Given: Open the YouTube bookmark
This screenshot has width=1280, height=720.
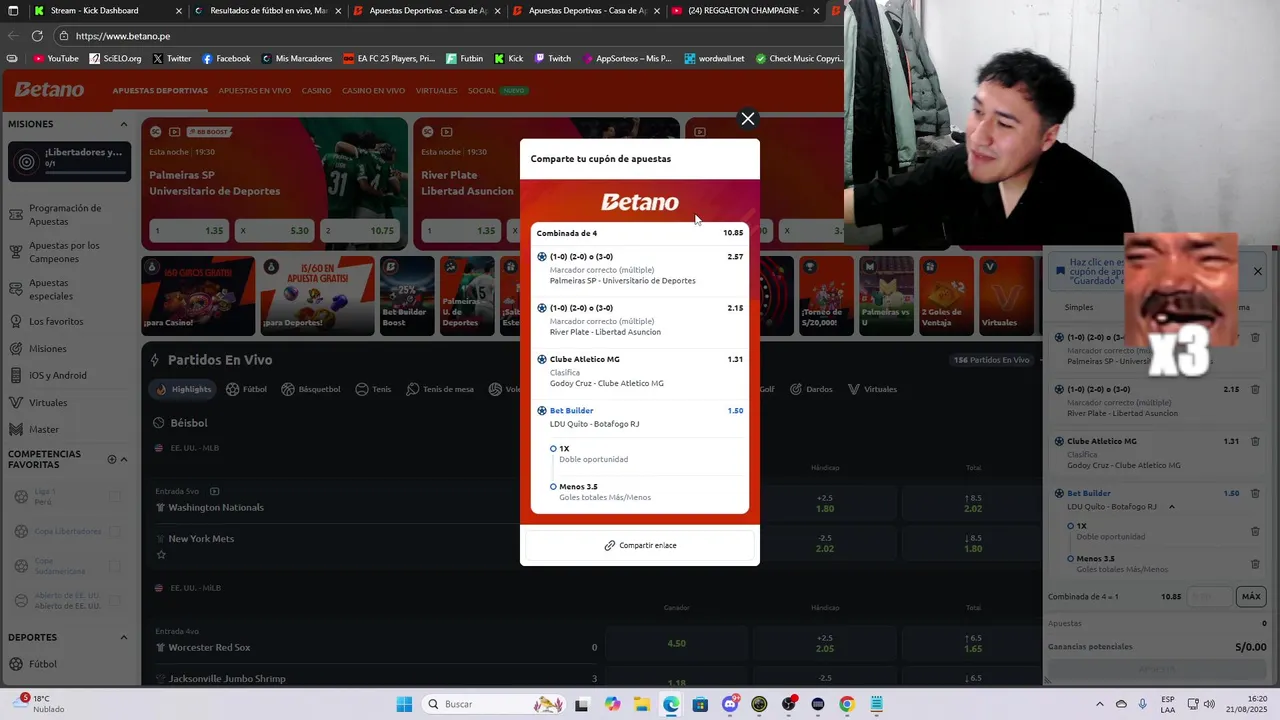Looking at the screenshot, I should point(56,58).
